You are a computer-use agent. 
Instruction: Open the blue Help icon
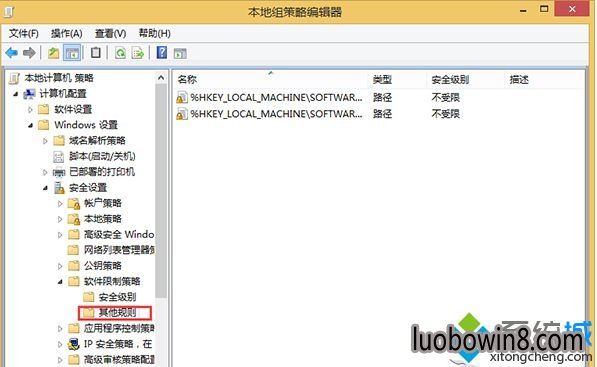(x=162, y=52)
